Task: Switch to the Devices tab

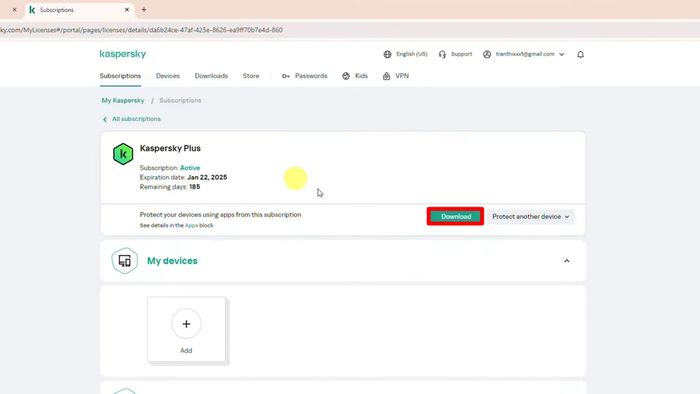Action: (x=168, y=76)
